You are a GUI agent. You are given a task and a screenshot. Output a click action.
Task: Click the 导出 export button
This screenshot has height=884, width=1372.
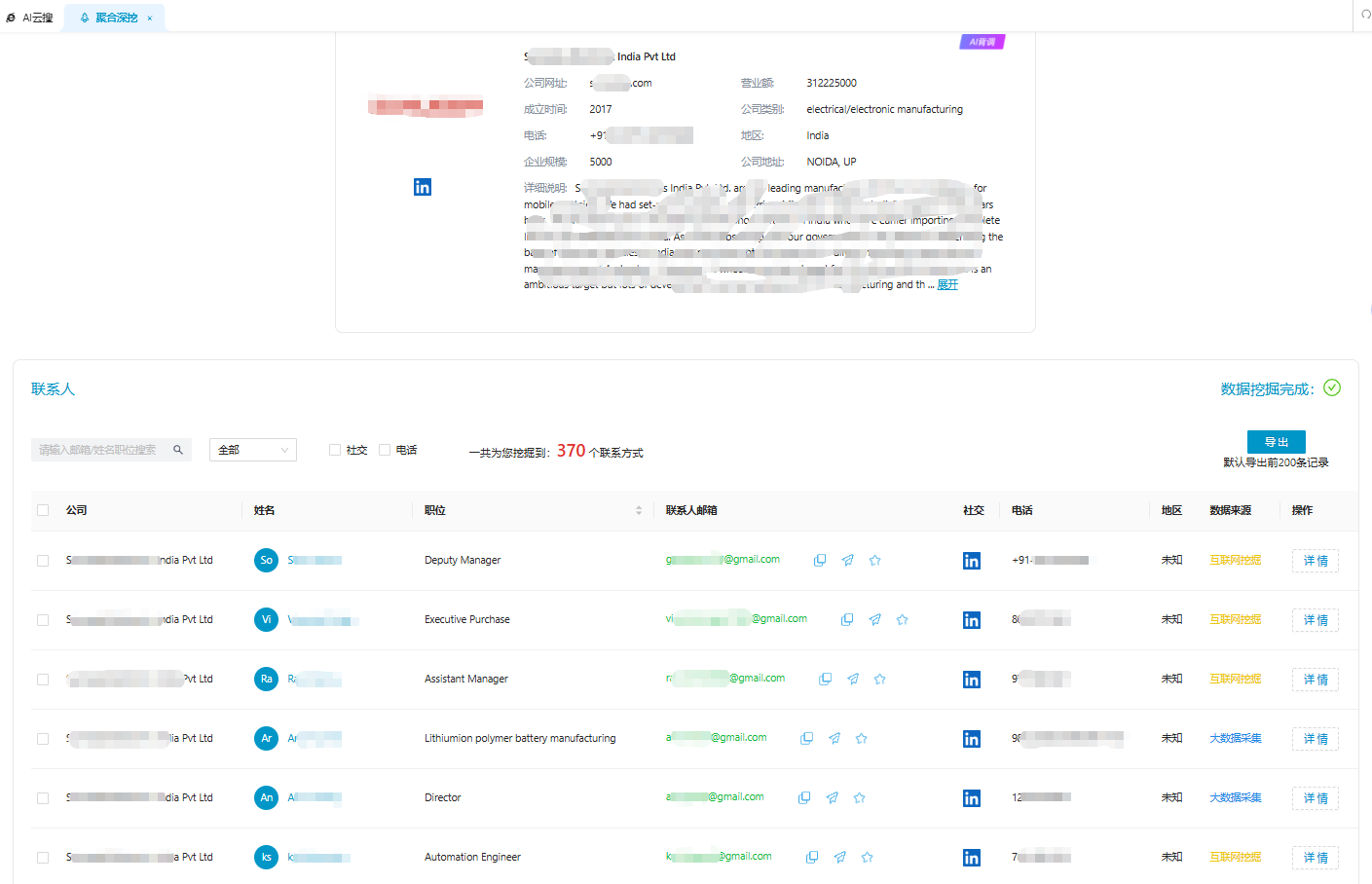click(x=1276, y=442)
